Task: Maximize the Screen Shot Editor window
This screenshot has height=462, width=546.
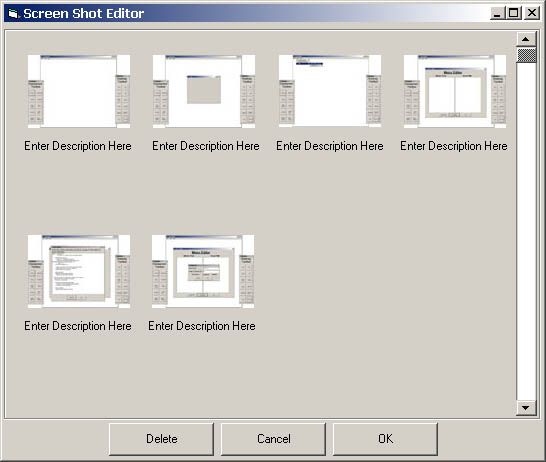Action: click(x=514, y=13)
